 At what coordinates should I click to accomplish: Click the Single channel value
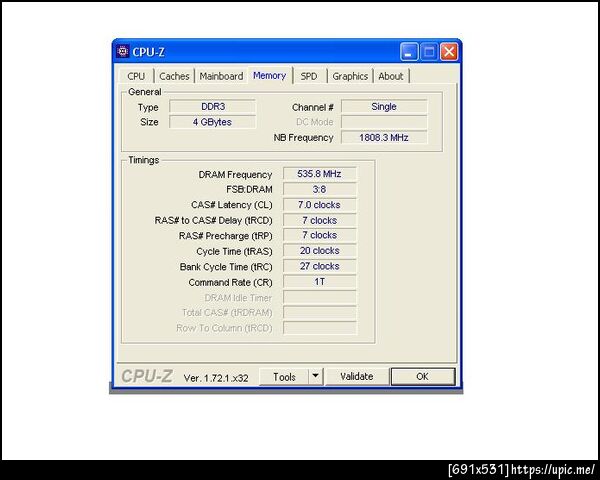tap(384, 106)
